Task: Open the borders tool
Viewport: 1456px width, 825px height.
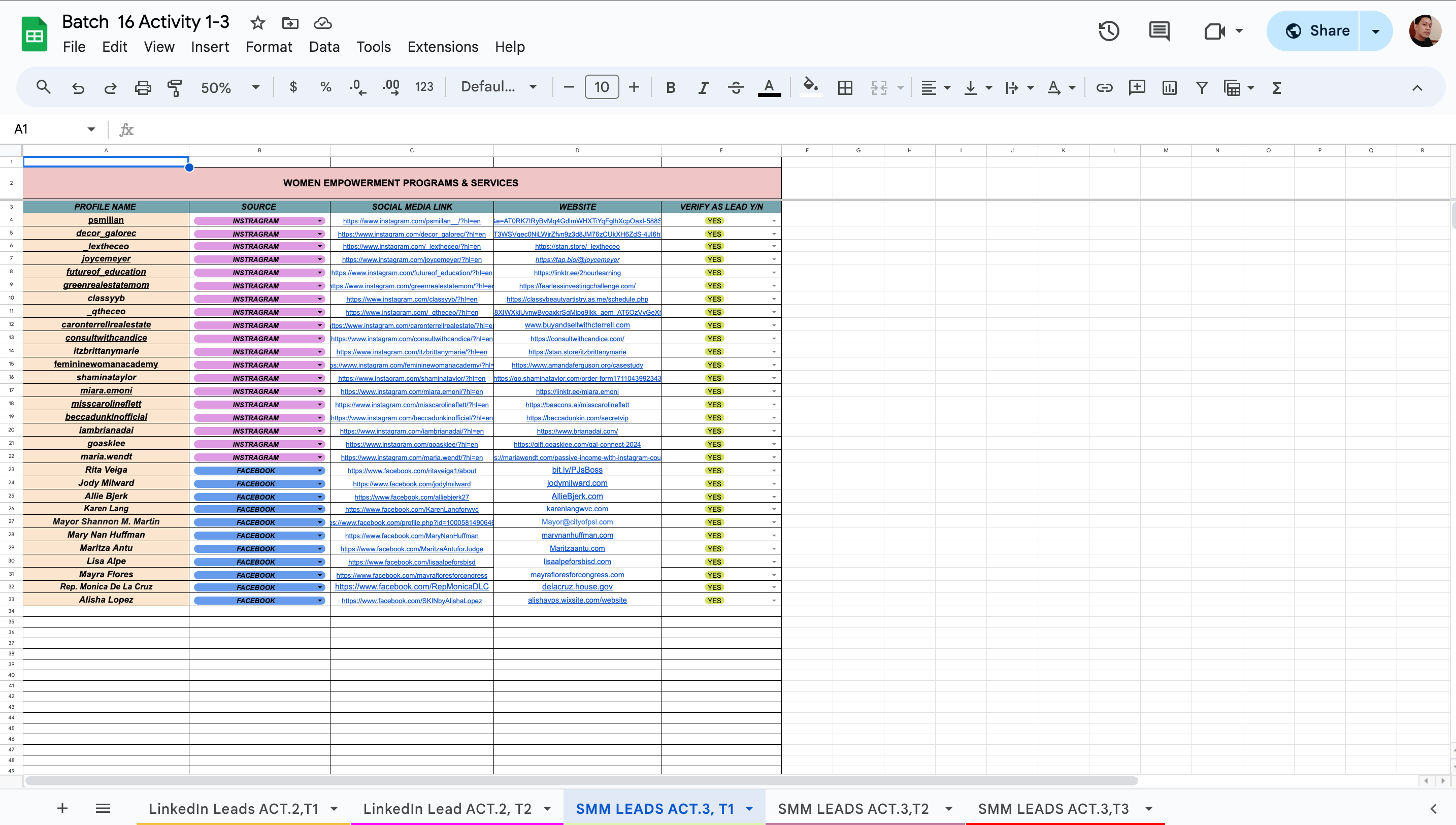Action: [x=845, y=87]
